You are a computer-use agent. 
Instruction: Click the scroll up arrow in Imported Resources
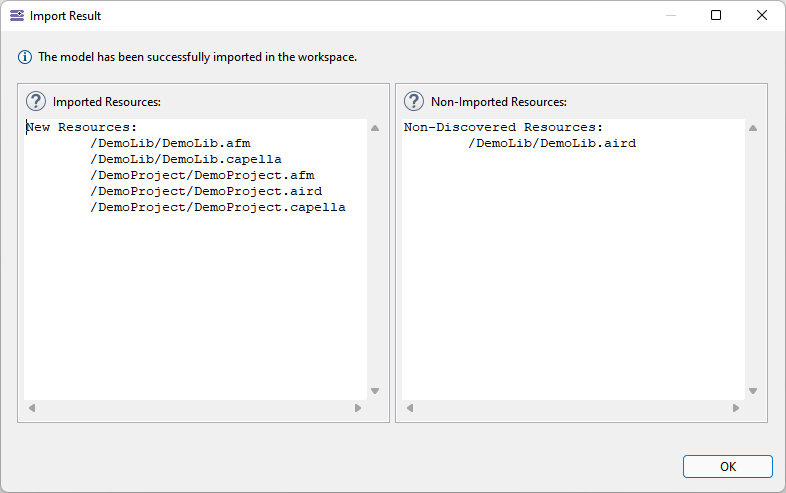(375, 128)
